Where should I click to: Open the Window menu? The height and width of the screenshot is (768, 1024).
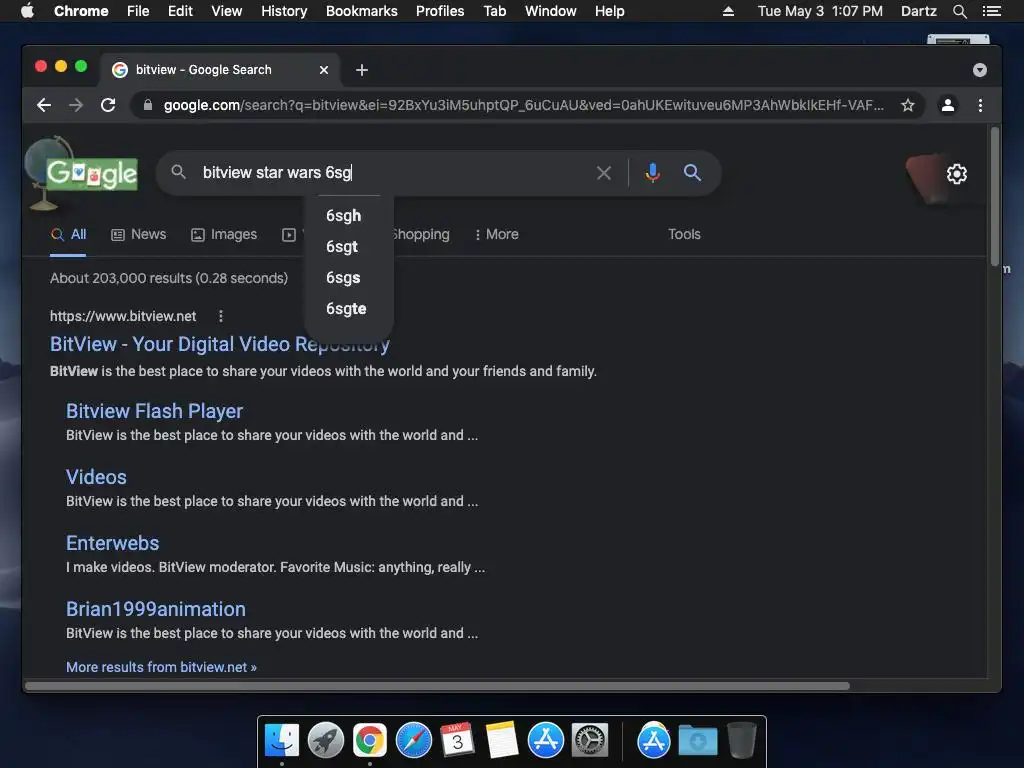point(551,11)
